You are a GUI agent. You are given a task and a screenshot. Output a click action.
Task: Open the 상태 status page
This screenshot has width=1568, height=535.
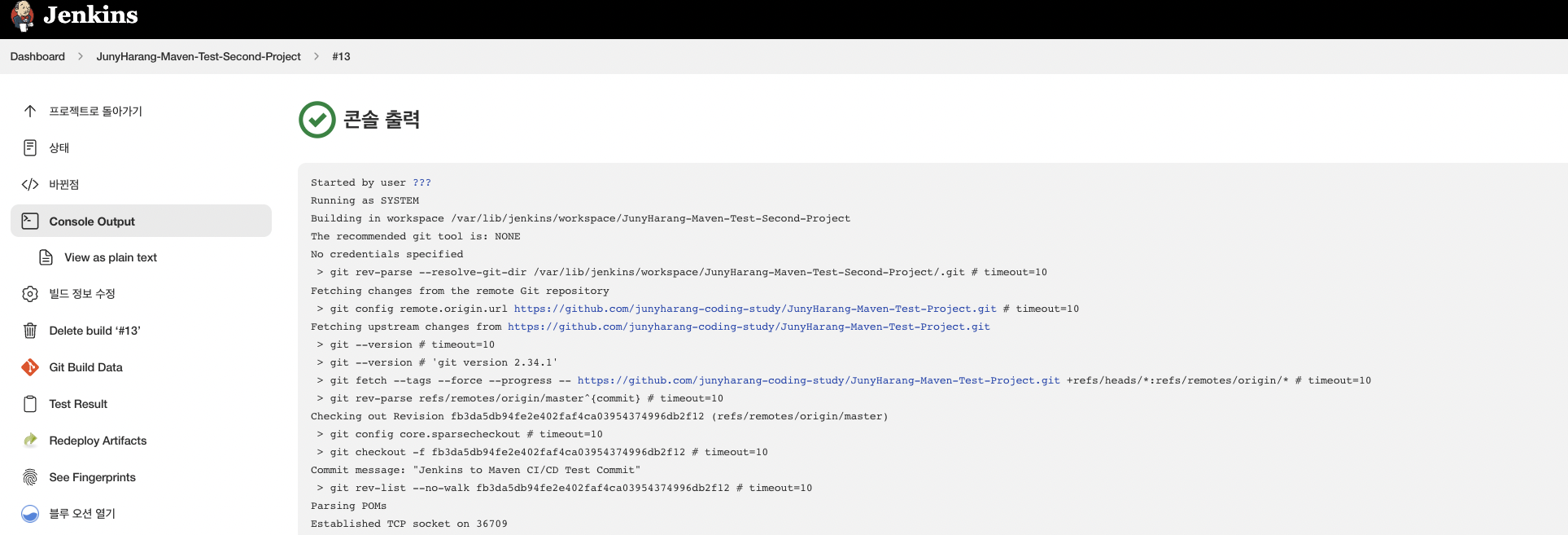(59, 147)
